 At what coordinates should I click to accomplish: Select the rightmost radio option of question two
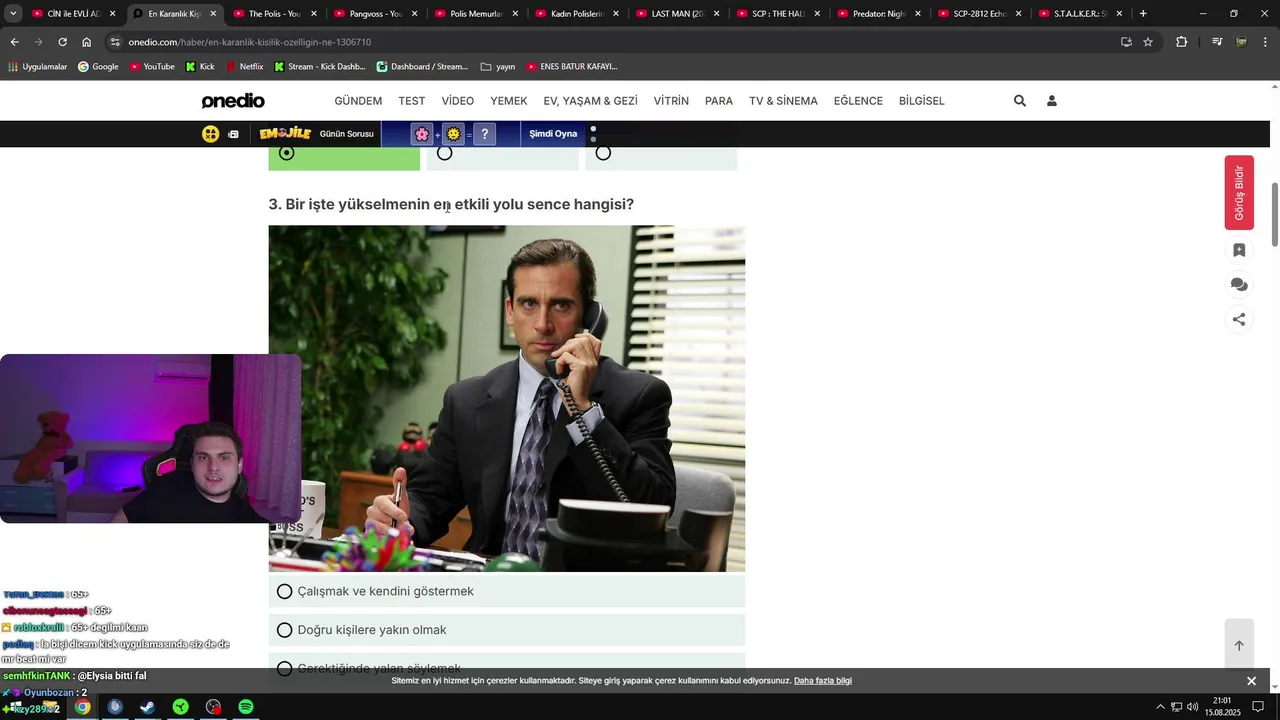[x=603, y=153]
